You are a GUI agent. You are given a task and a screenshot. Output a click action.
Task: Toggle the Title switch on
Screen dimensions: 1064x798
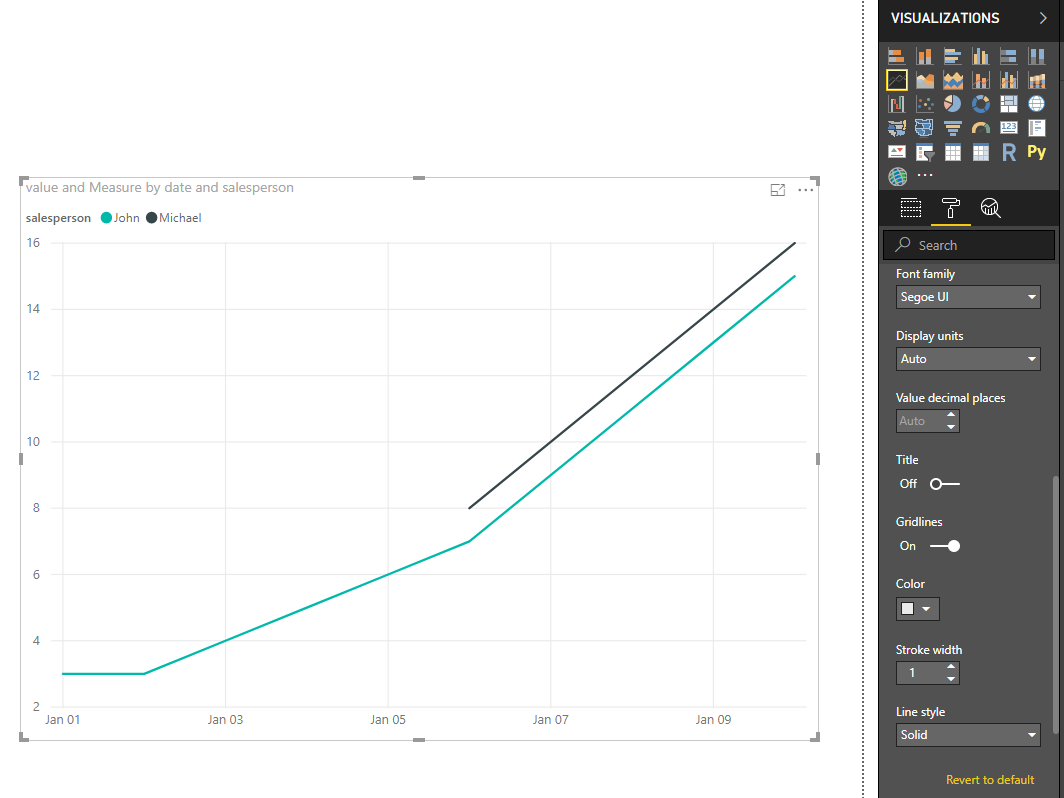coord(945,484)
